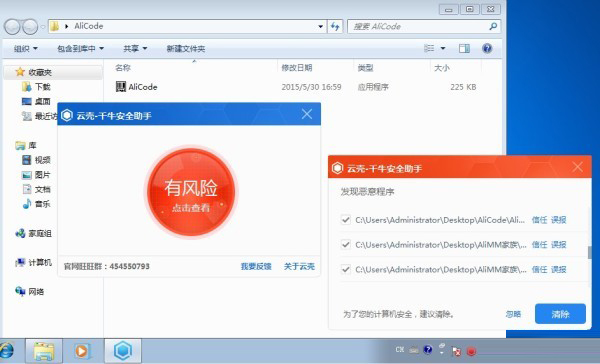This screenshot has height=364, width=600.
Task: Open the view options dropdown arrow
Action: tap(443, 48)
